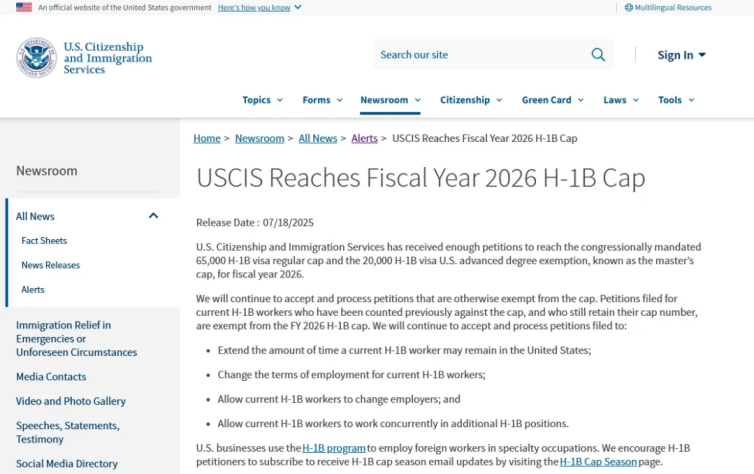
Task: Open the Topics menu
Action: click(x=262, y=100)
